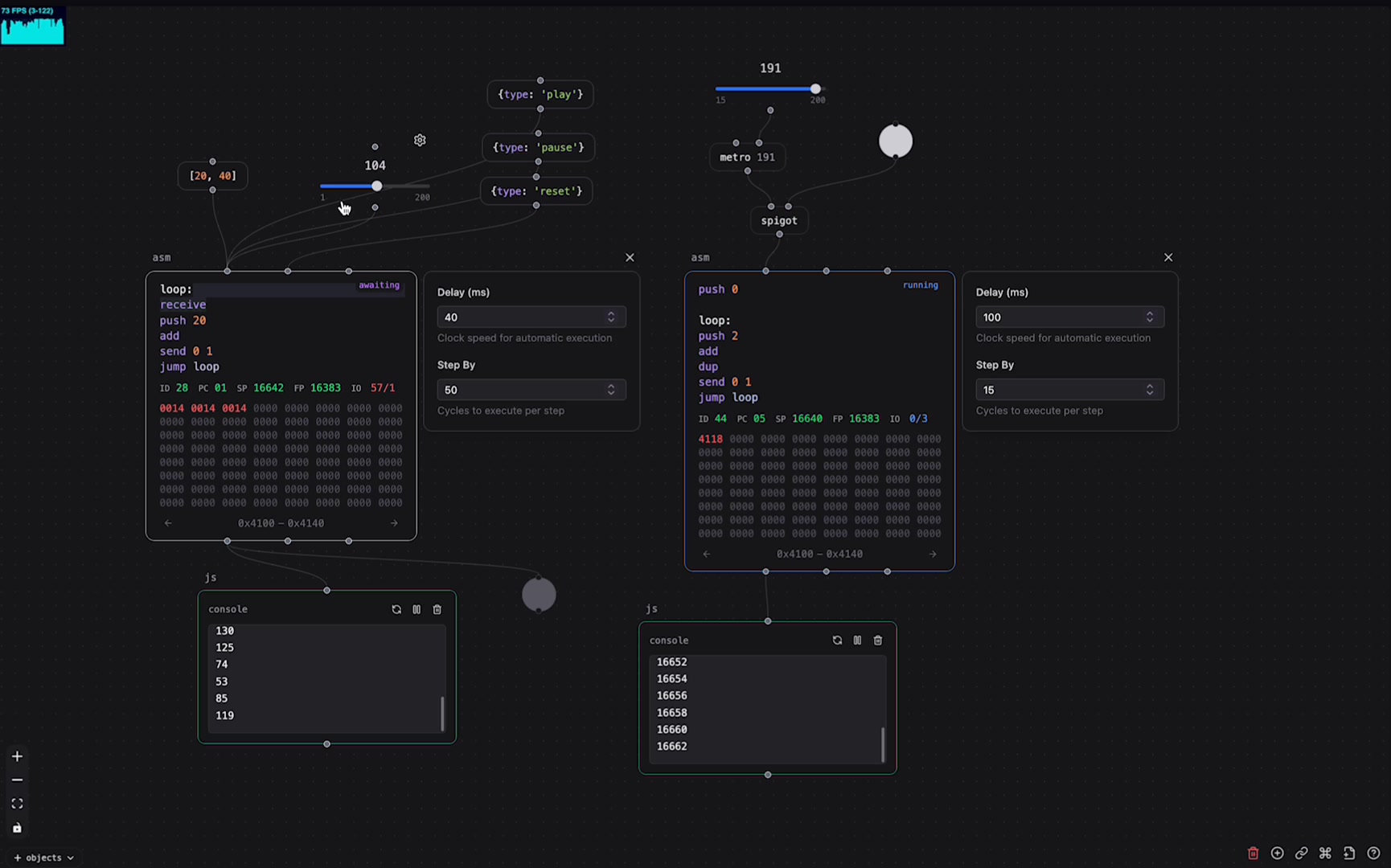Click the 'receive' line in left asm code

[183, 305]
